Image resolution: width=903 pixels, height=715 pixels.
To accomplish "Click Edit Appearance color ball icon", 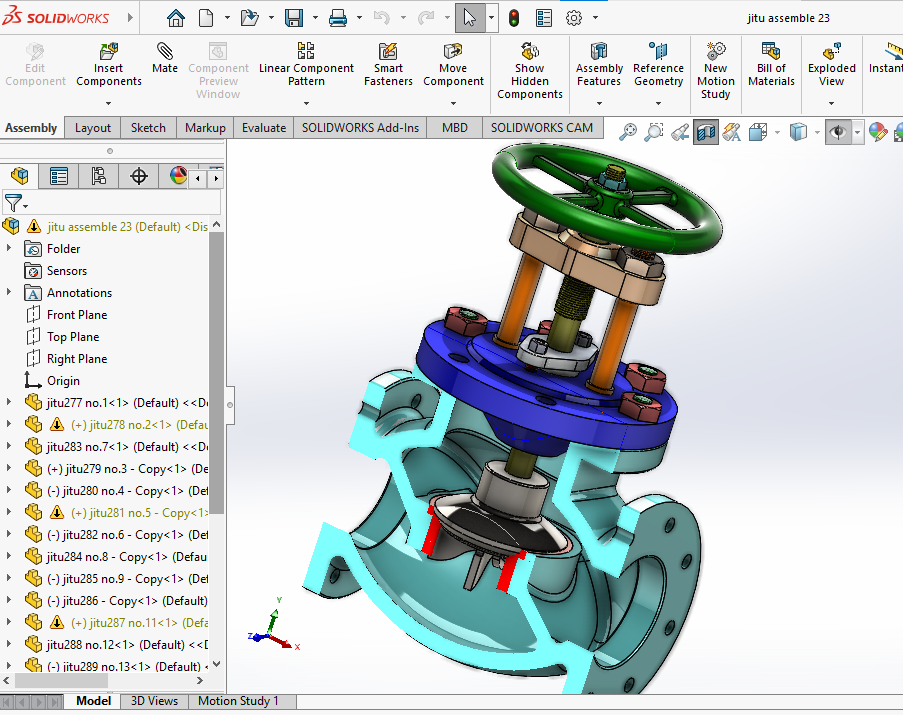I will [878, 132].
